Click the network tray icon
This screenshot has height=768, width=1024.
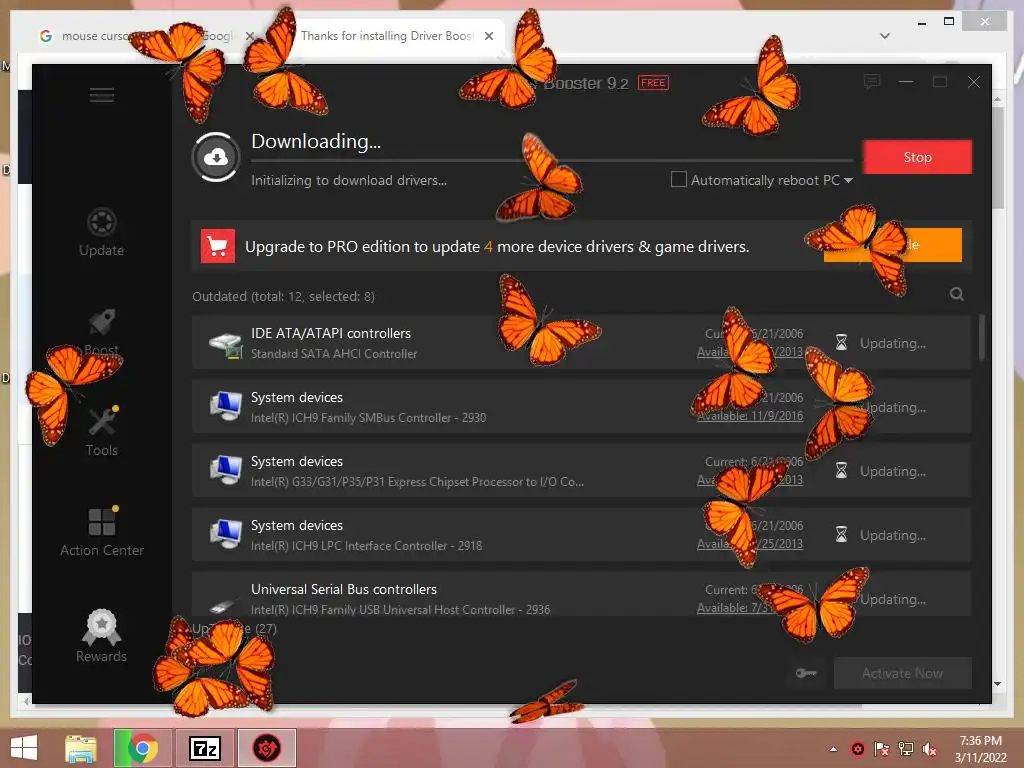click(906, 749)
